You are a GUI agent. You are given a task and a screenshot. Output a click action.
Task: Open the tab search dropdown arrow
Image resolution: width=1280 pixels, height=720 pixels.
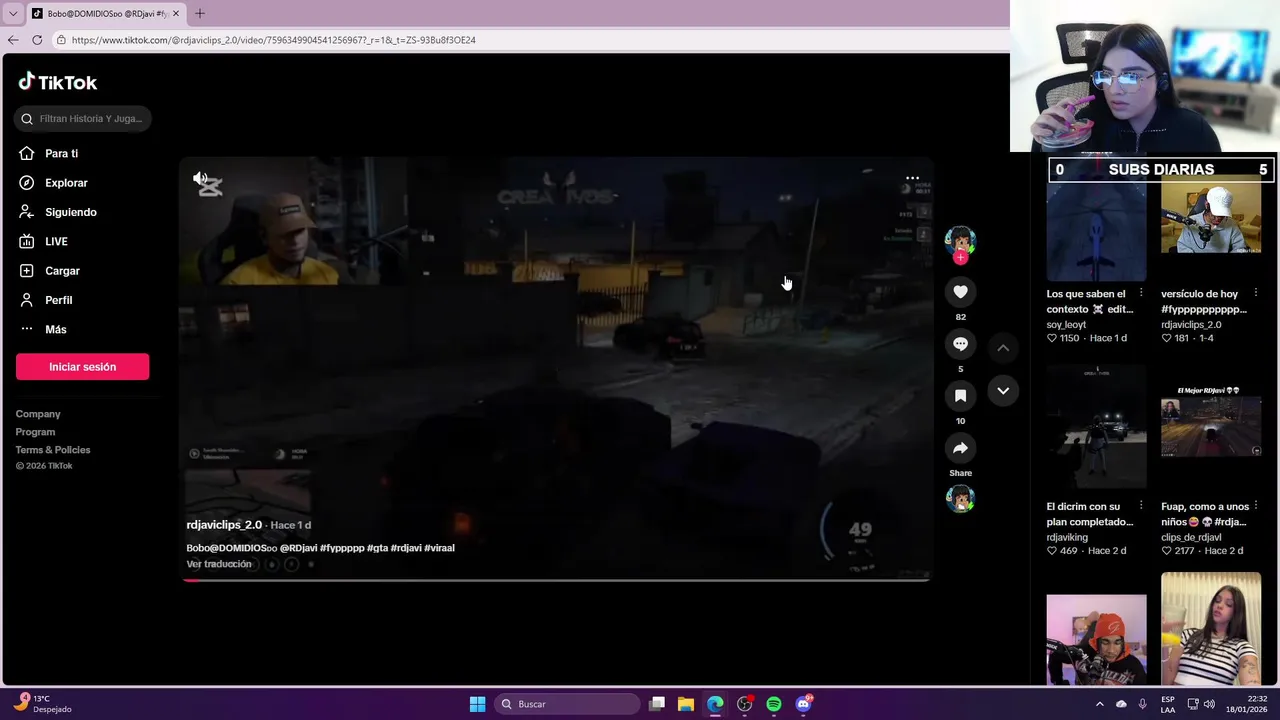tap(13, 13)
